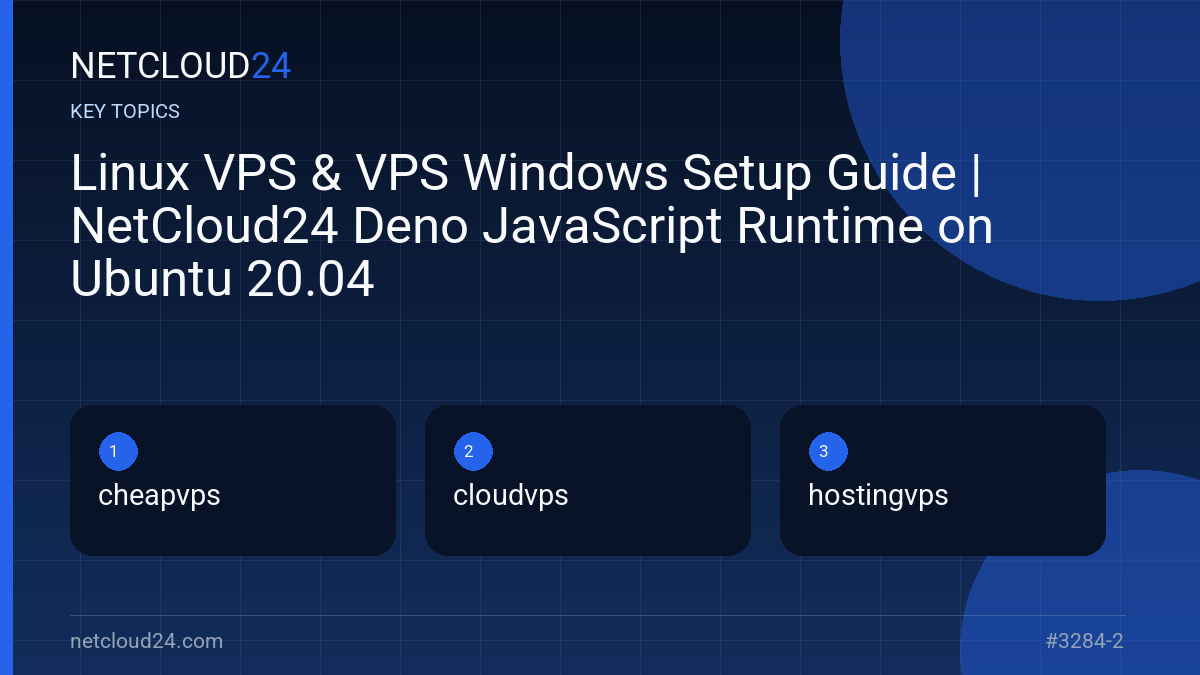Open the cloudvps topic card
This screenshot has height=675, width=1200.
[588, 480]
